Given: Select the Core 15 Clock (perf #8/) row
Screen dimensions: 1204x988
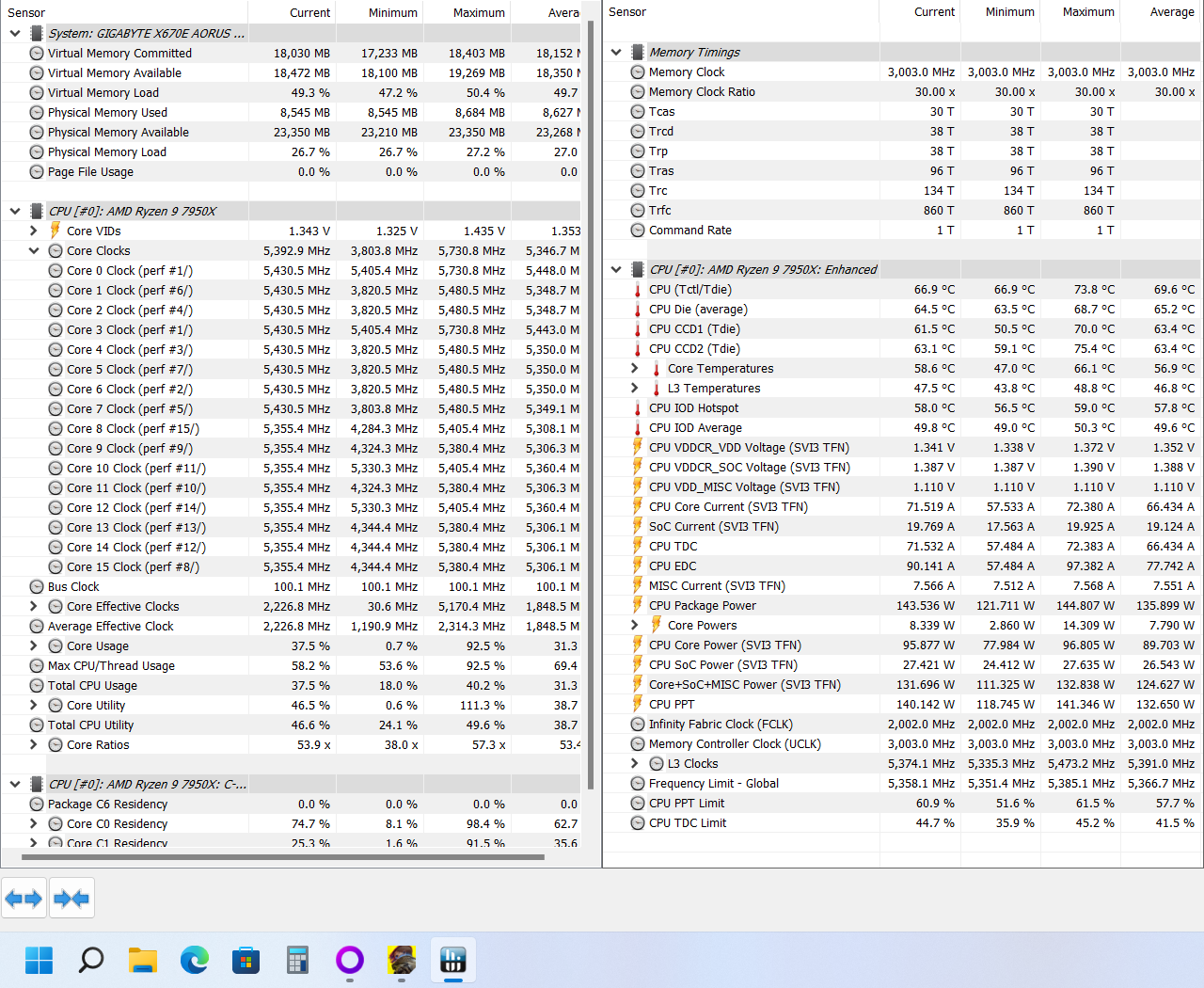Looking at the screenshot, I should 291,567.
